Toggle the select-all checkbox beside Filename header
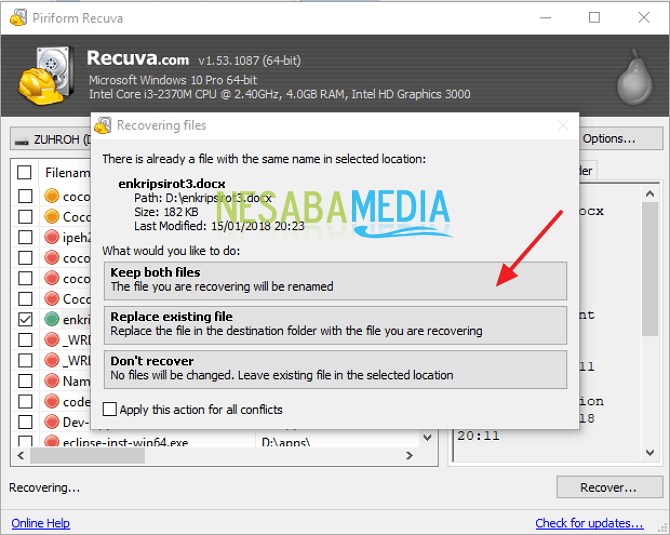The image size is (670, 535). coord(24,173)
